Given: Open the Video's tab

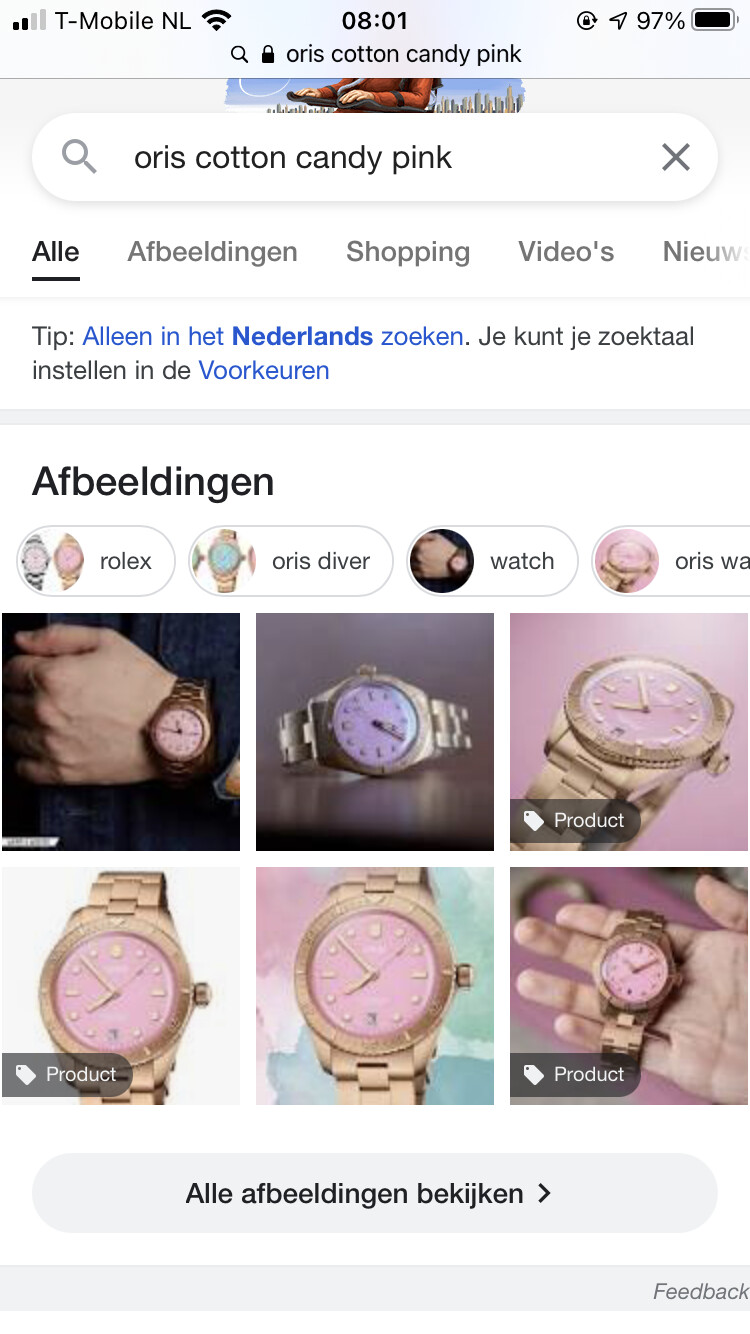Looking at the screenshot, I should pyautogui.click(x=566, y=252).
